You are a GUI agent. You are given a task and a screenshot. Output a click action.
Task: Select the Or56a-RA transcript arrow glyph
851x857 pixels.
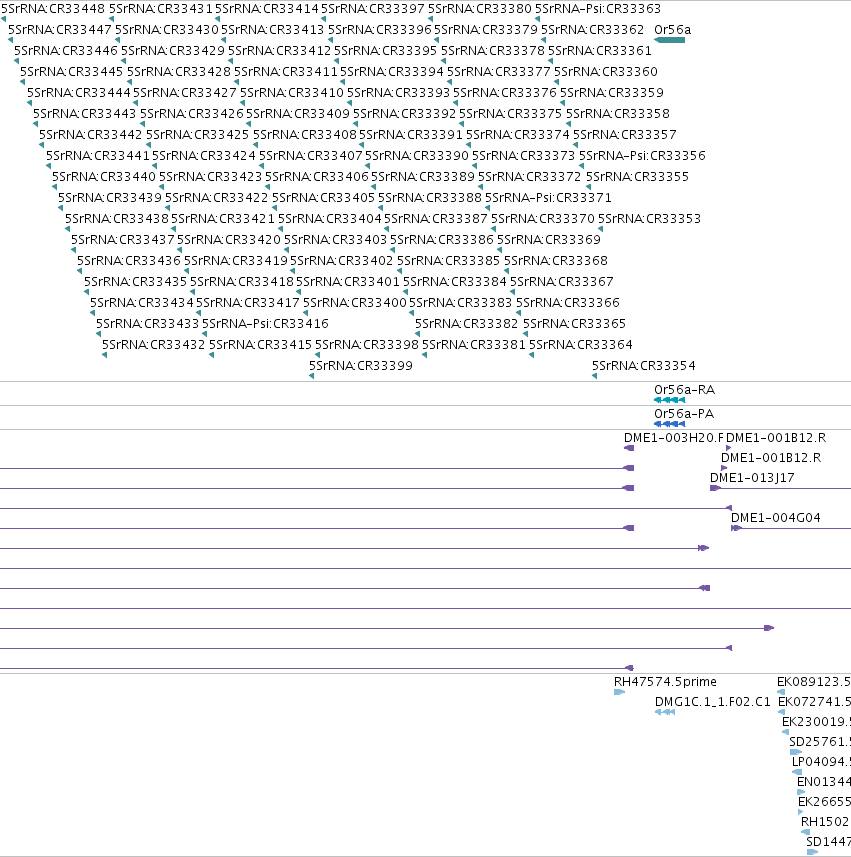point(670,400)
